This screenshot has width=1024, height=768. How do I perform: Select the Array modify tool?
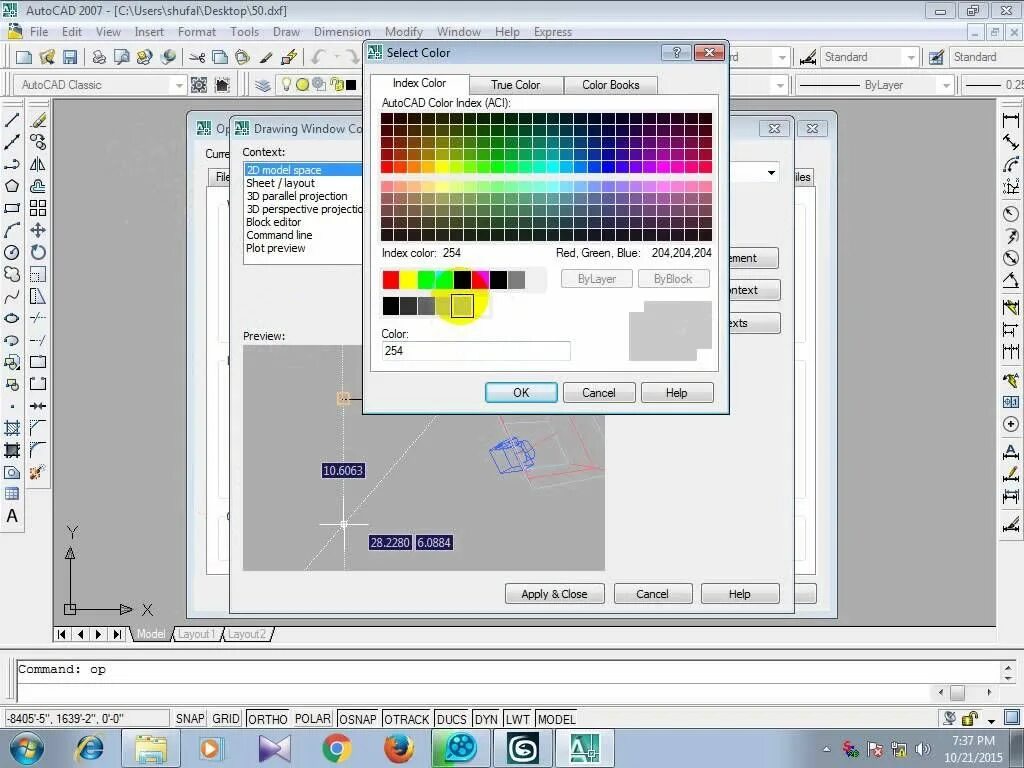pos(38,208)
